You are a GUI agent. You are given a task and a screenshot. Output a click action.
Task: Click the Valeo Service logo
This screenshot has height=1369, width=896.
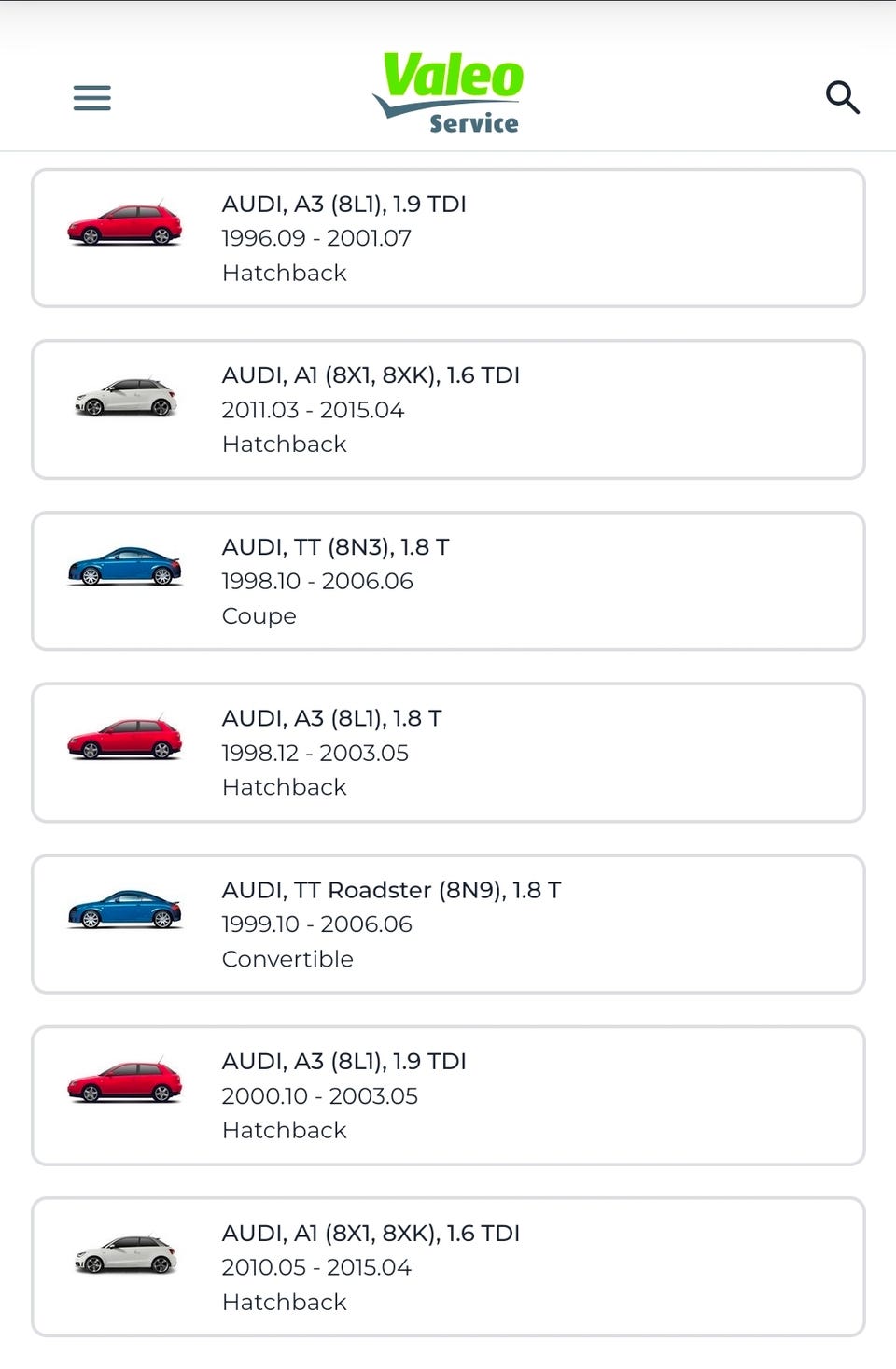pos(450,93)
